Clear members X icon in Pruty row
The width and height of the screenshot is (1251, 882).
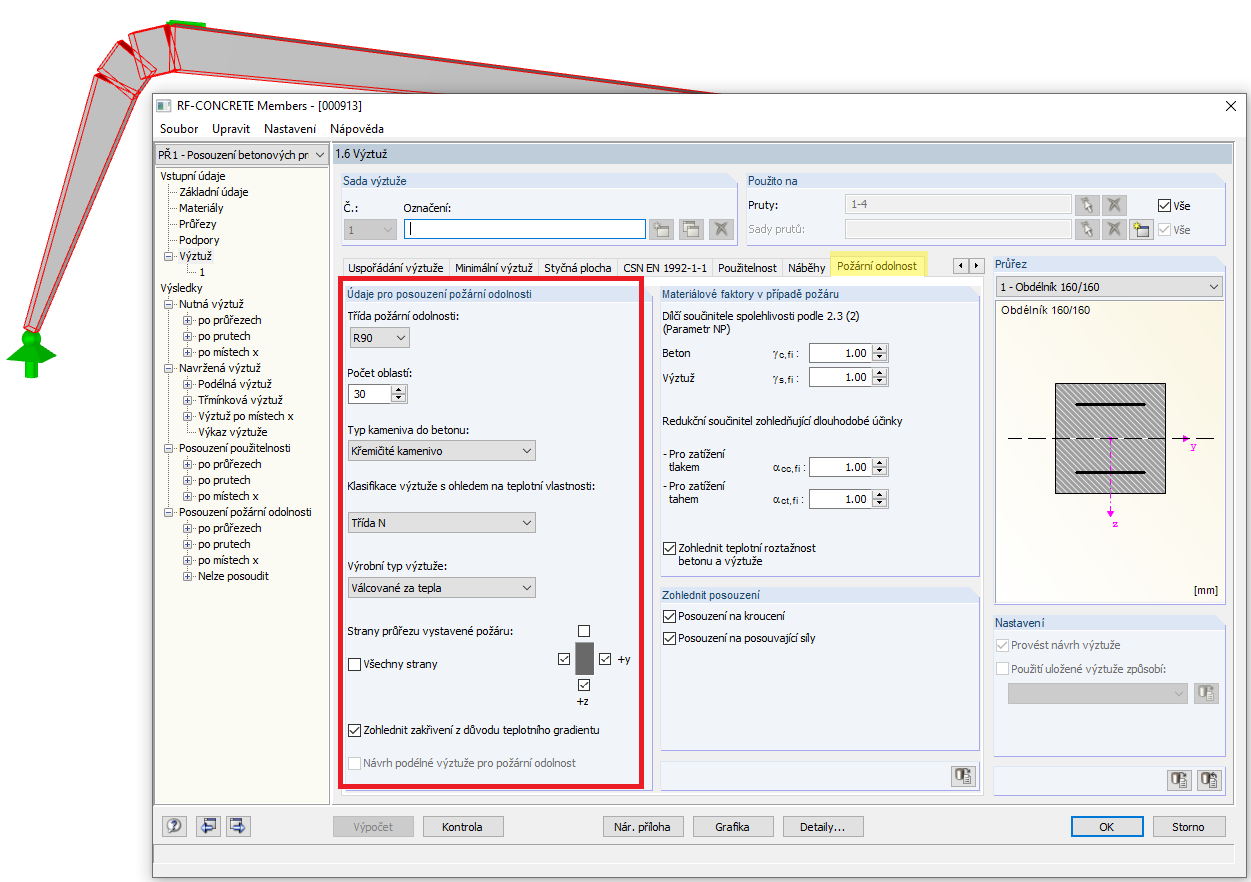click(1114, 205)
